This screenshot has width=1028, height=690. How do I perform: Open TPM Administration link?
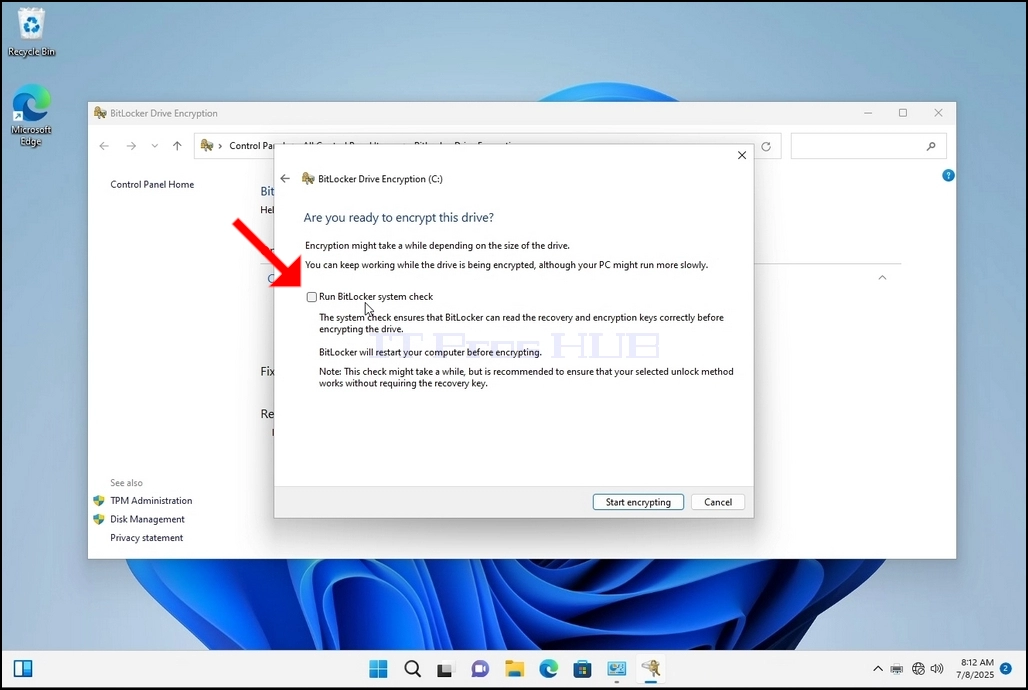pyautogui.click(x=151, y=500)
